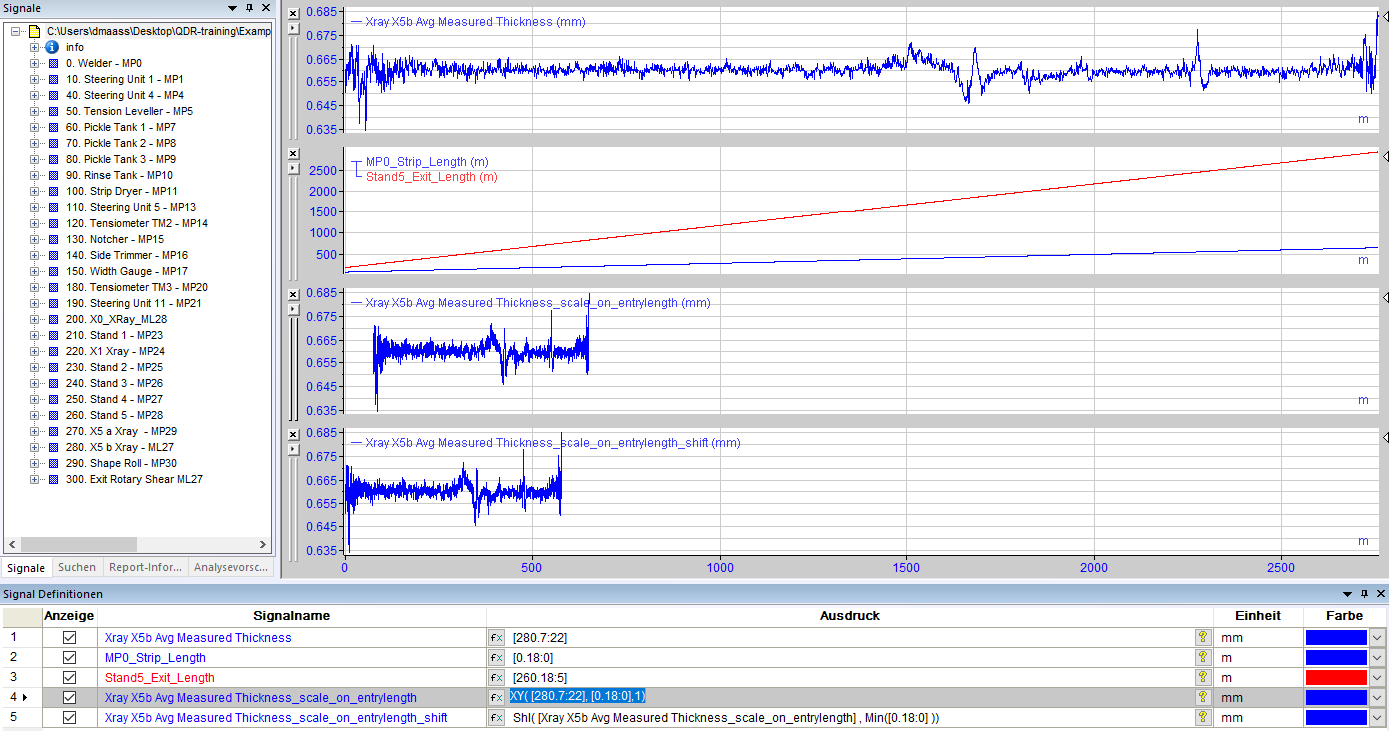Viewport: 1389px width, 731px height.
Task: Expand the 260. Stand 5 - MP28 node
Action: [x=35, y=415]
